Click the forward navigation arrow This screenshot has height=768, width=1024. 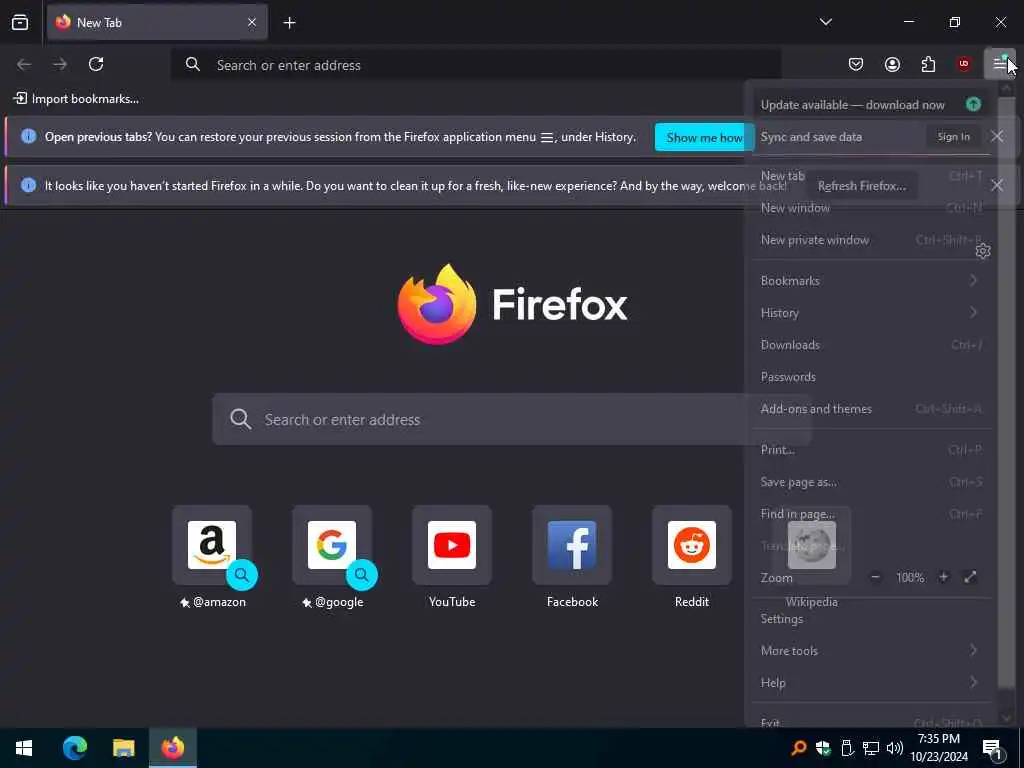(60, 64)
